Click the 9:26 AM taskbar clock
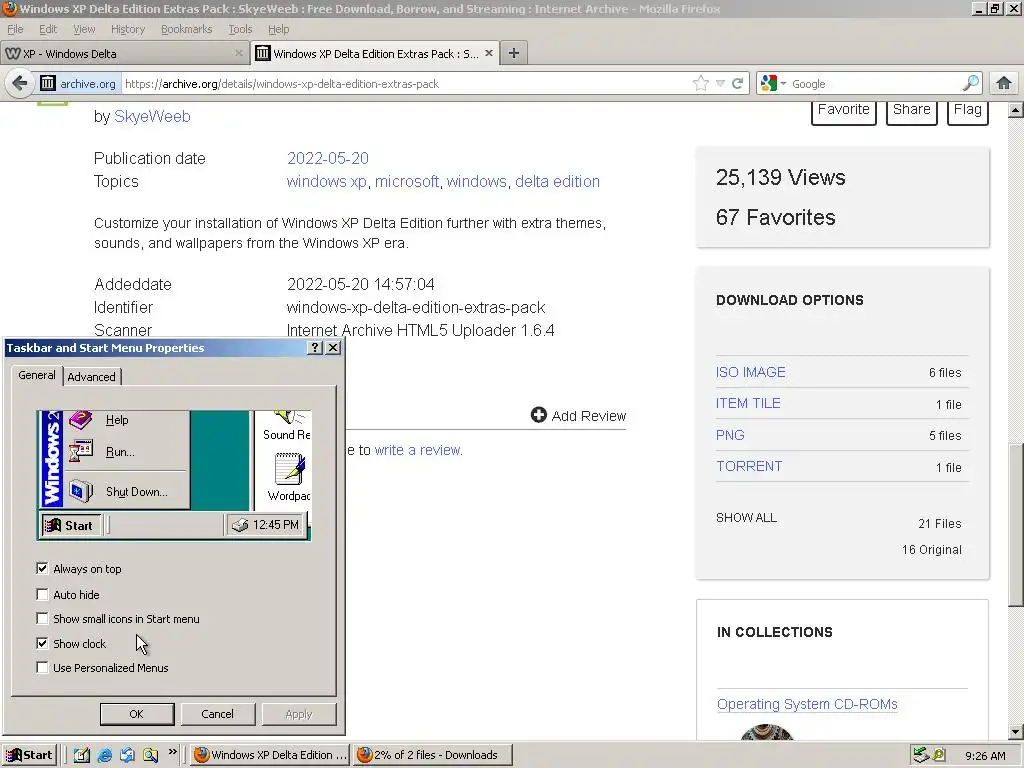The height and width of the screenshot is (768, 1024). [x=985, y=756]
